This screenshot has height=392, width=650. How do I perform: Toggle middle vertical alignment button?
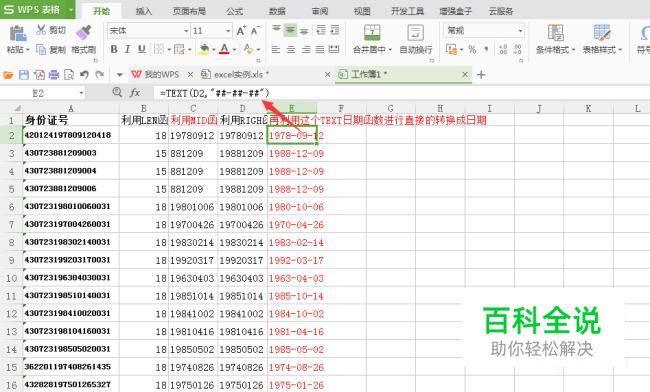[290, 30]
